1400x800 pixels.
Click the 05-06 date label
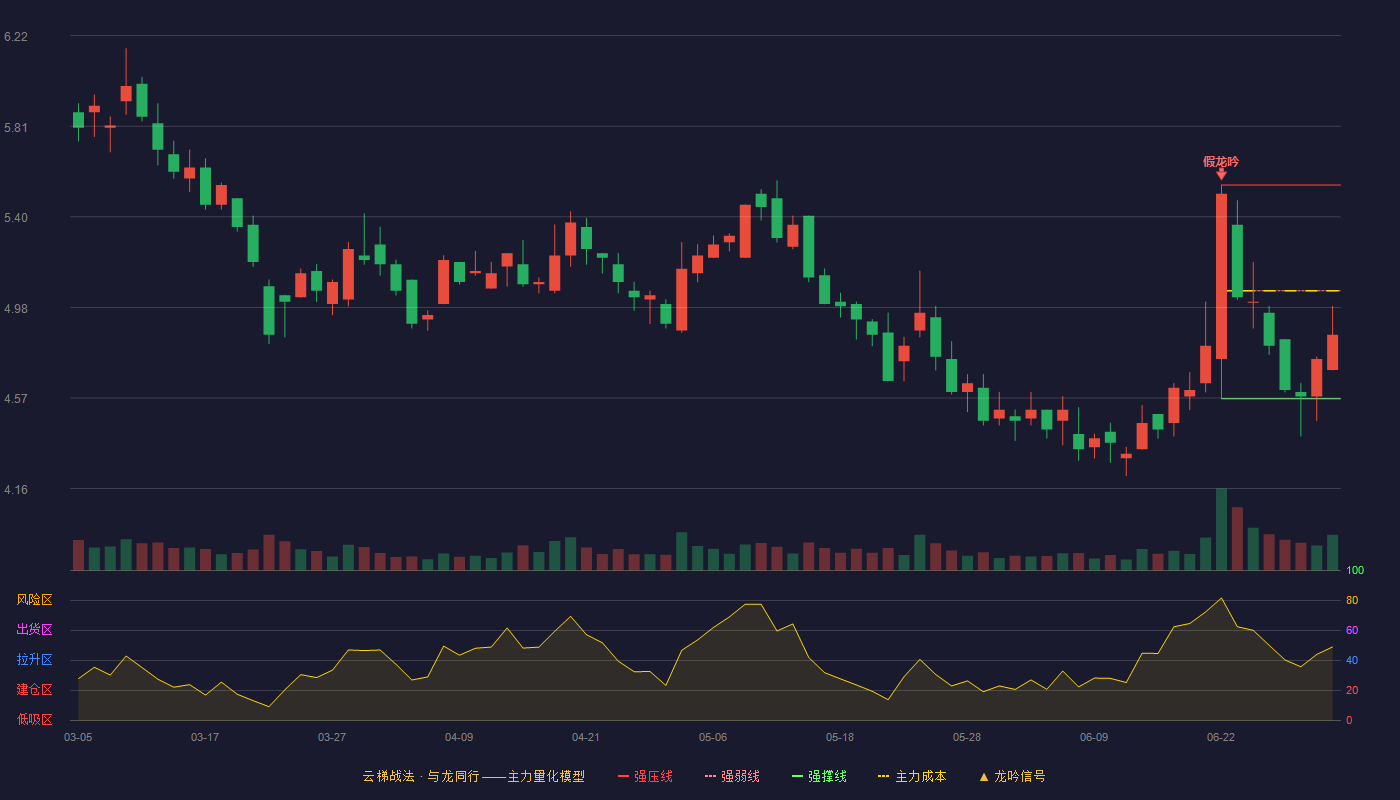pyautogui.click(x=713, y=737)
